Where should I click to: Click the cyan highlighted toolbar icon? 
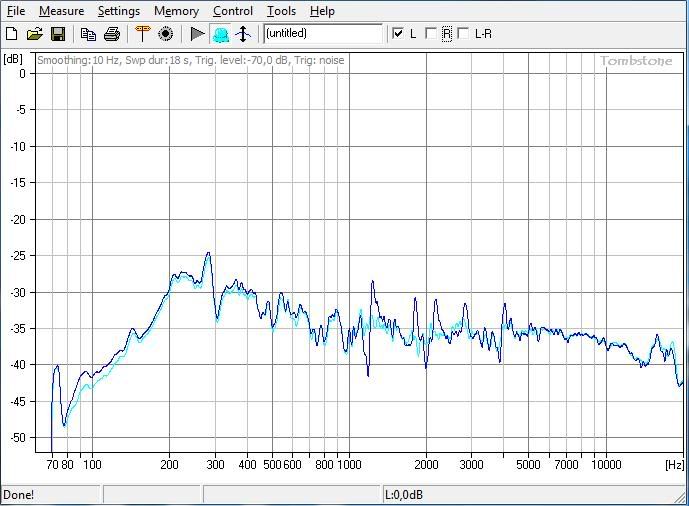pos(220,34)
